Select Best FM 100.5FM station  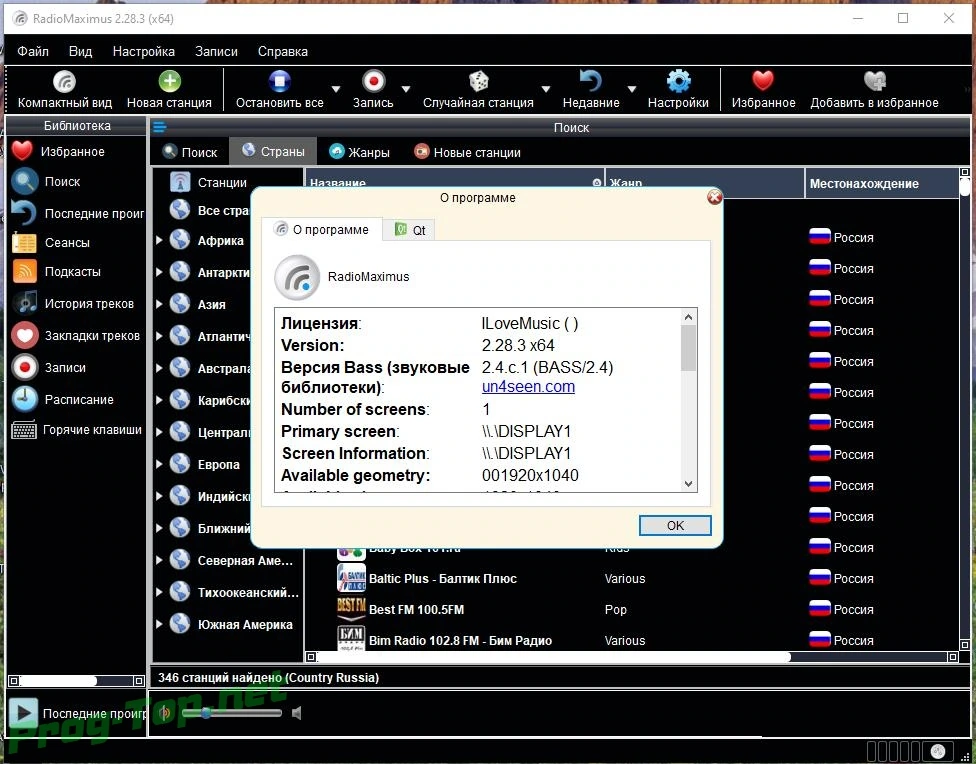tap(416, 610)
